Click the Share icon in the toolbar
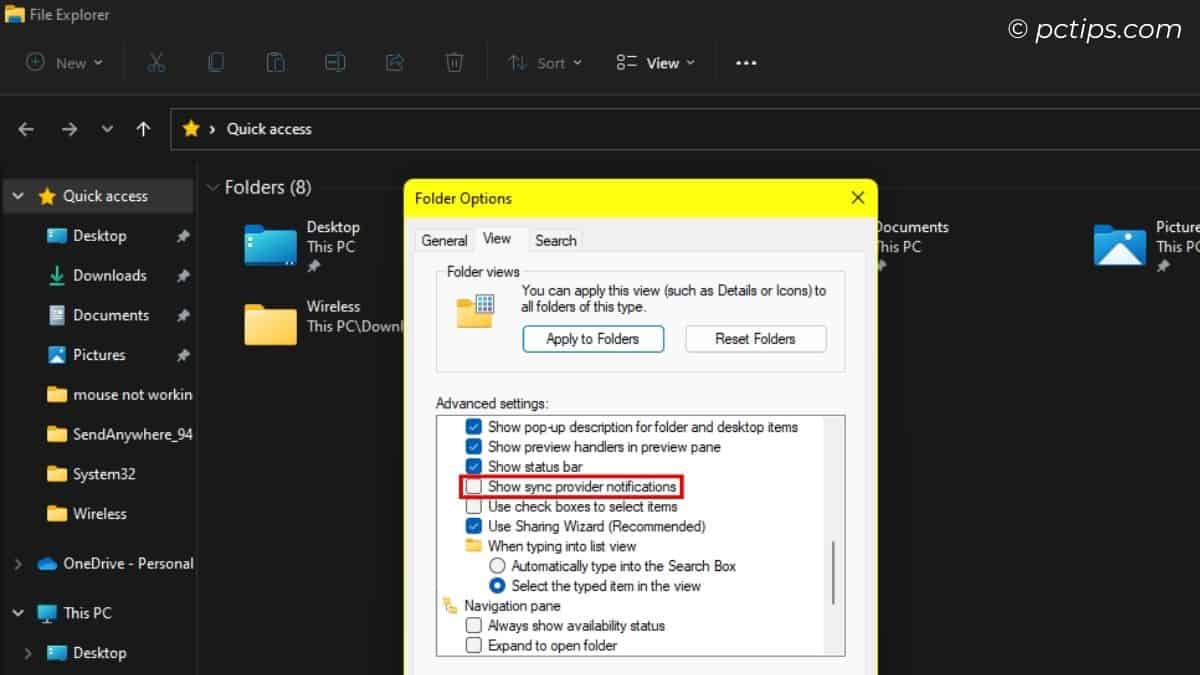Screen dimensions: 1200x675 point(394,62)
